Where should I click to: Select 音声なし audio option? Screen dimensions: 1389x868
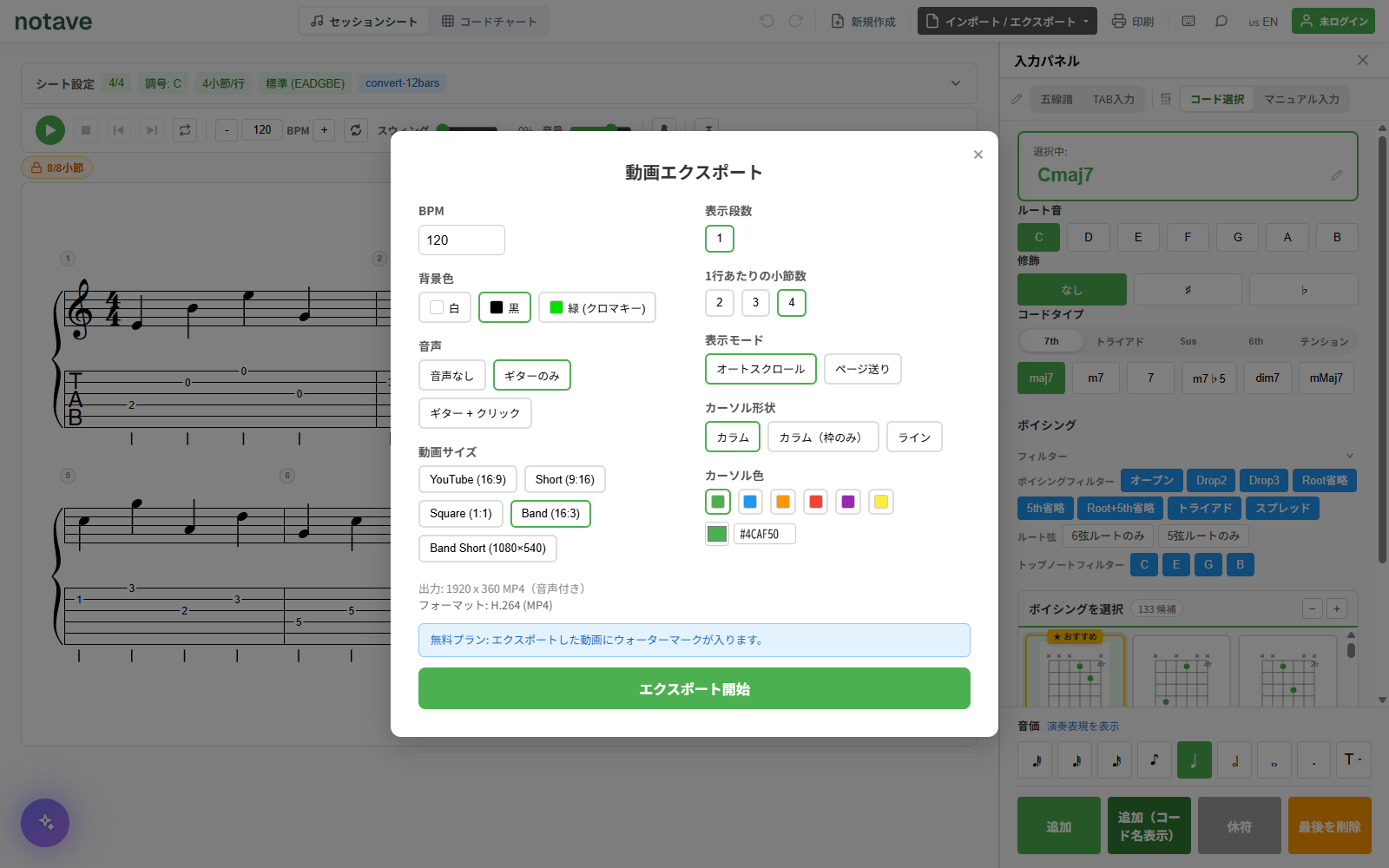coord(452,375)
